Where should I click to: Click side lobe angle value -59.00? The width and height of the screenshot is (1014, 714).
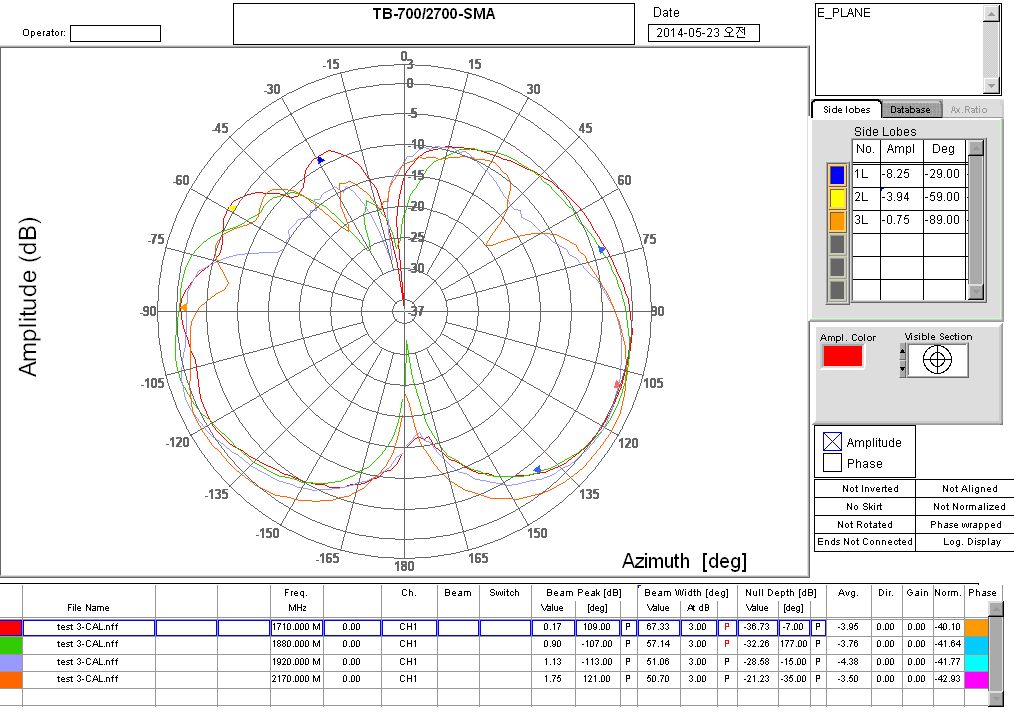pyautogui.click(x=944, y=197)
